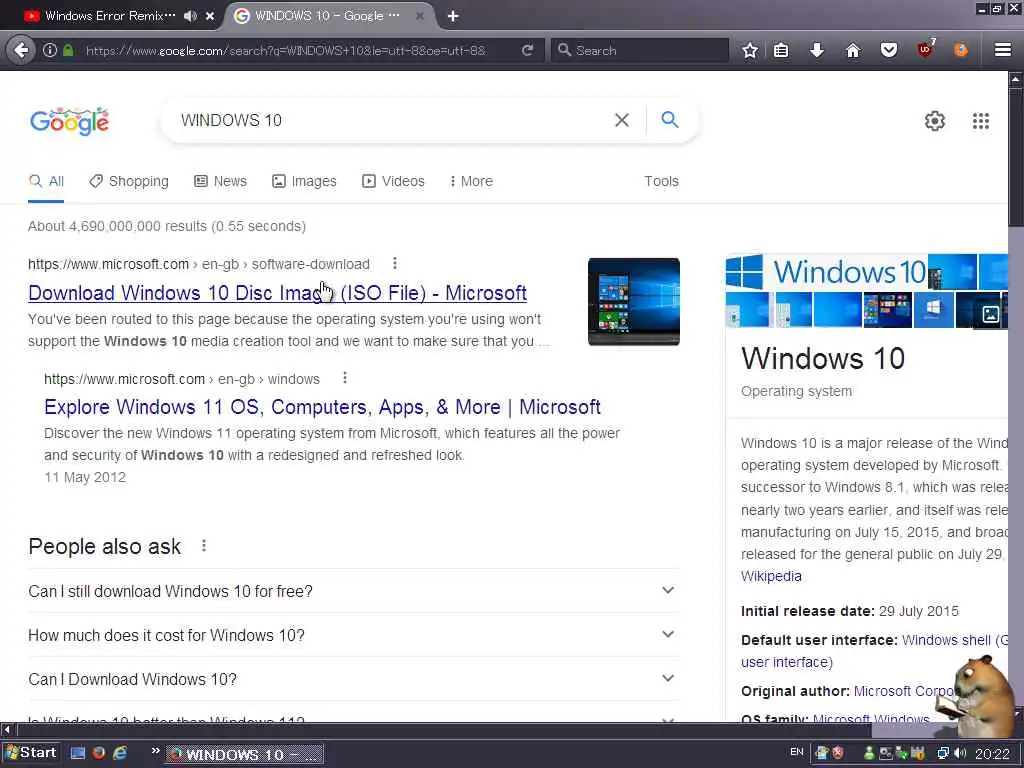
Task: Select the News results tab
Action: (x=220, y=182)
